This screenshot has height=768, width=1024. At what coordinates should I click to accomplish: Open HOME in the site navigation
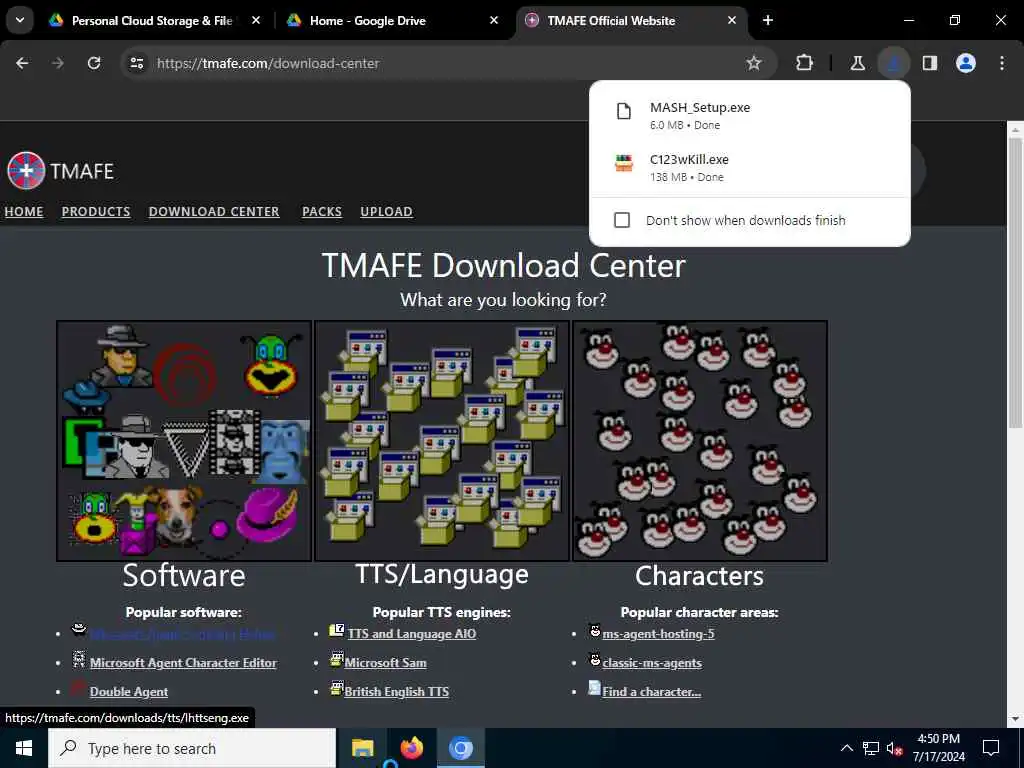[24, 212]
